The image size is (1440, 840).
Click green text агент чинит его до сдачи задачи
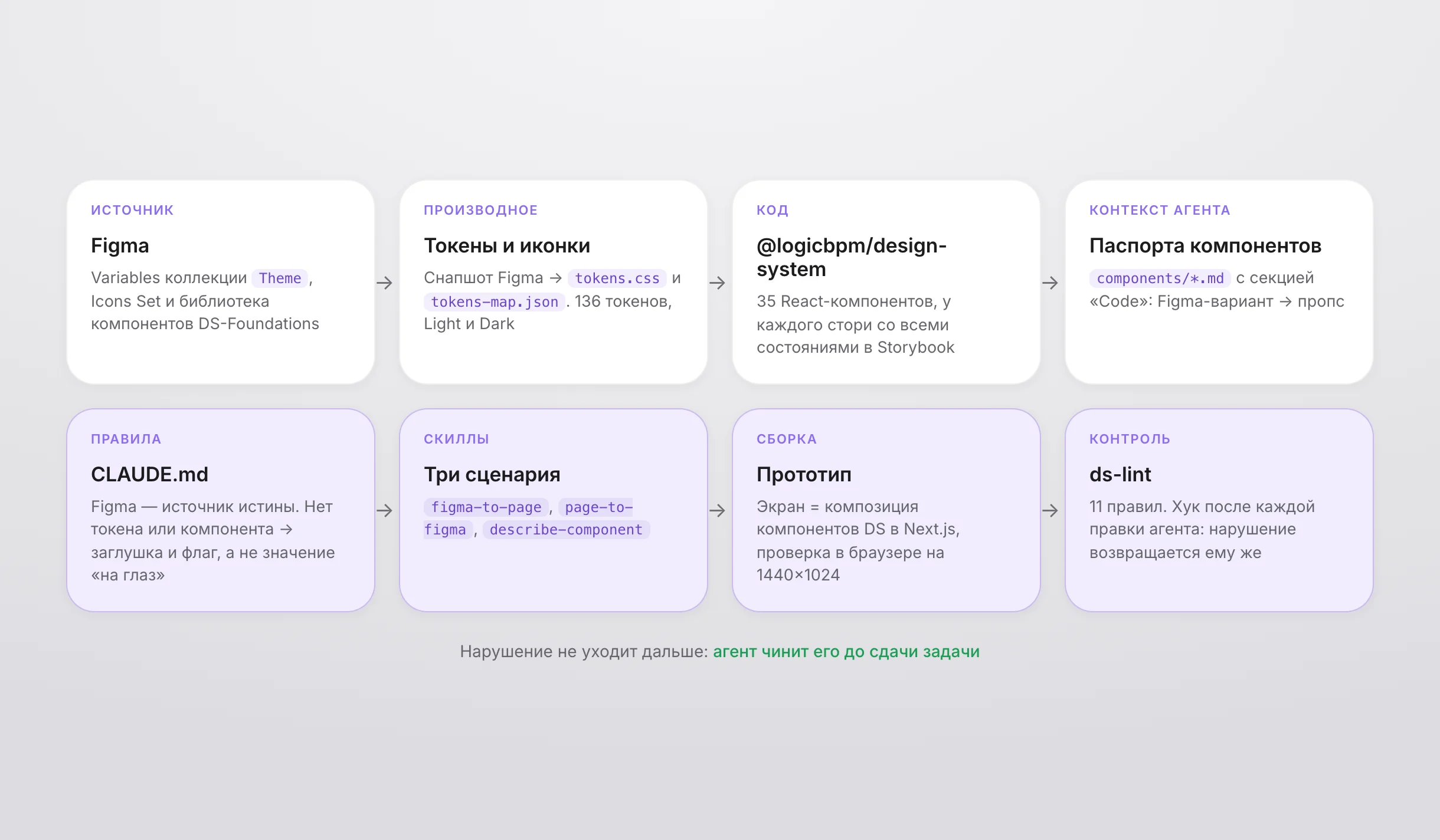point(846,651)
